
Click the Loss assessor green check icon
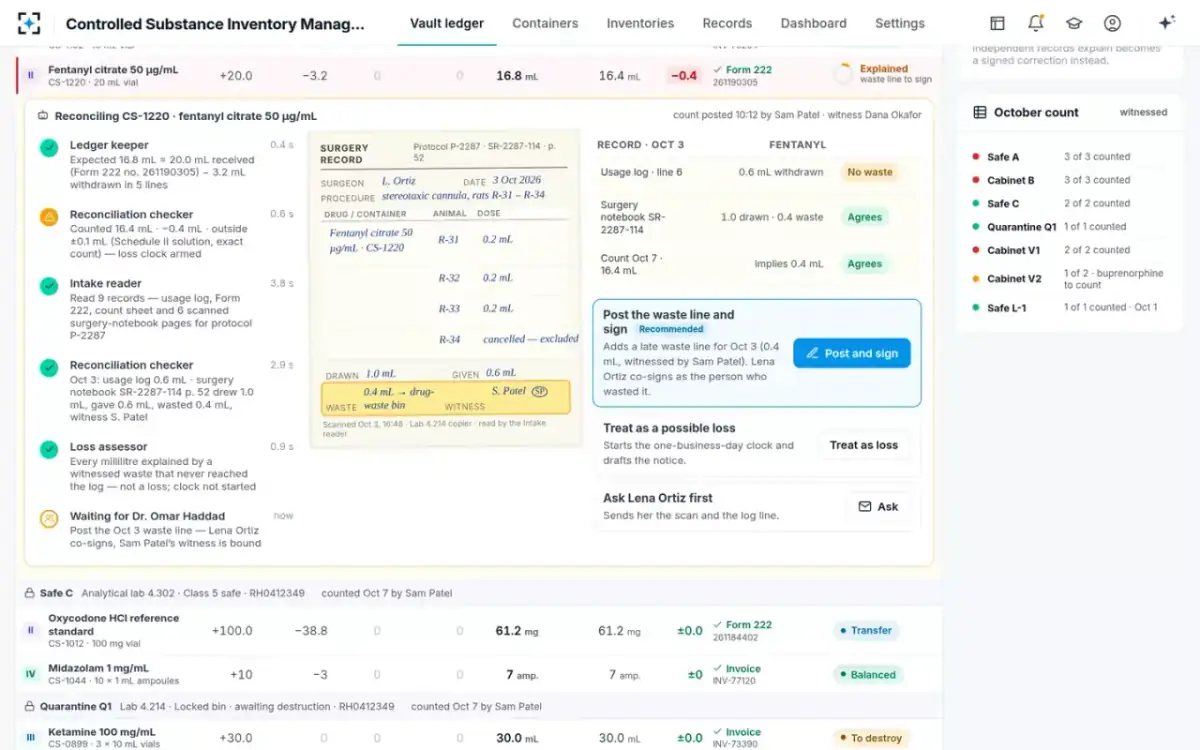pyautogui.click(x=48, y=450)
